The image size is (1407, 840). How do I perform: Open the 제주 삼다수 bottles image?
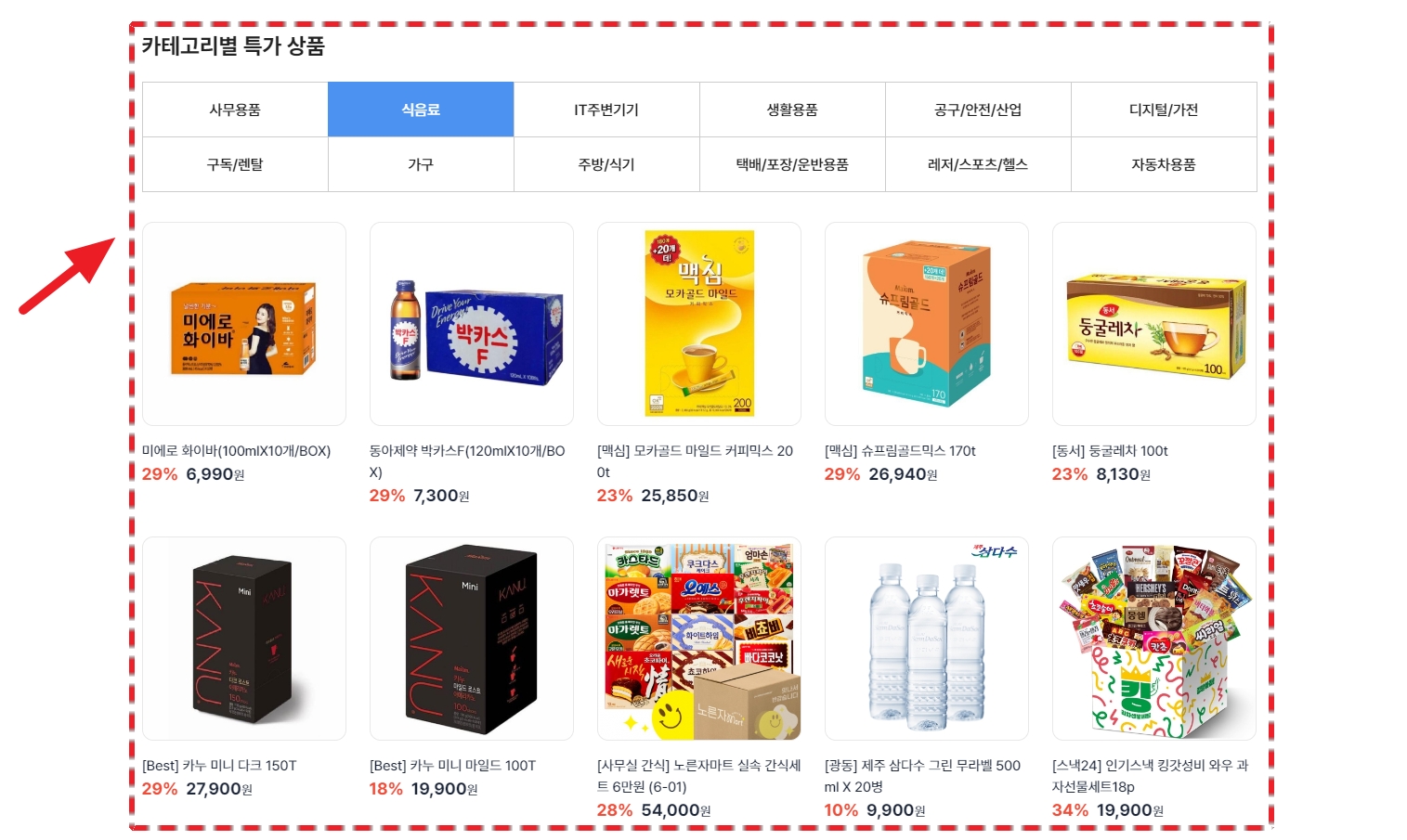click(x=927, y=639)
